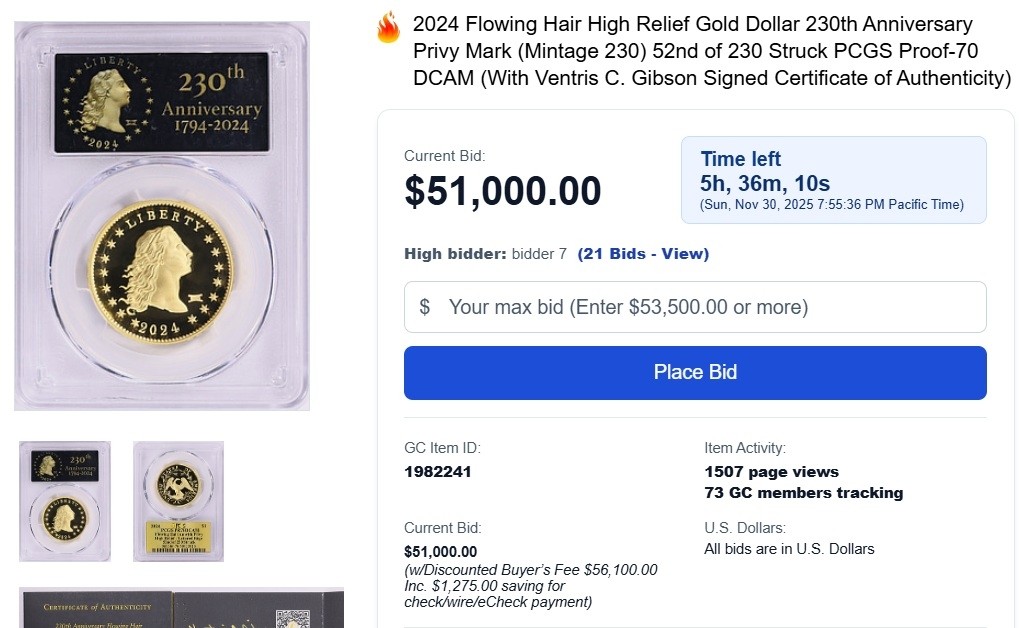Click the GC Item ID number 1982241
The height and width of the screenshot is (628, 1019).
coord(438,471)
